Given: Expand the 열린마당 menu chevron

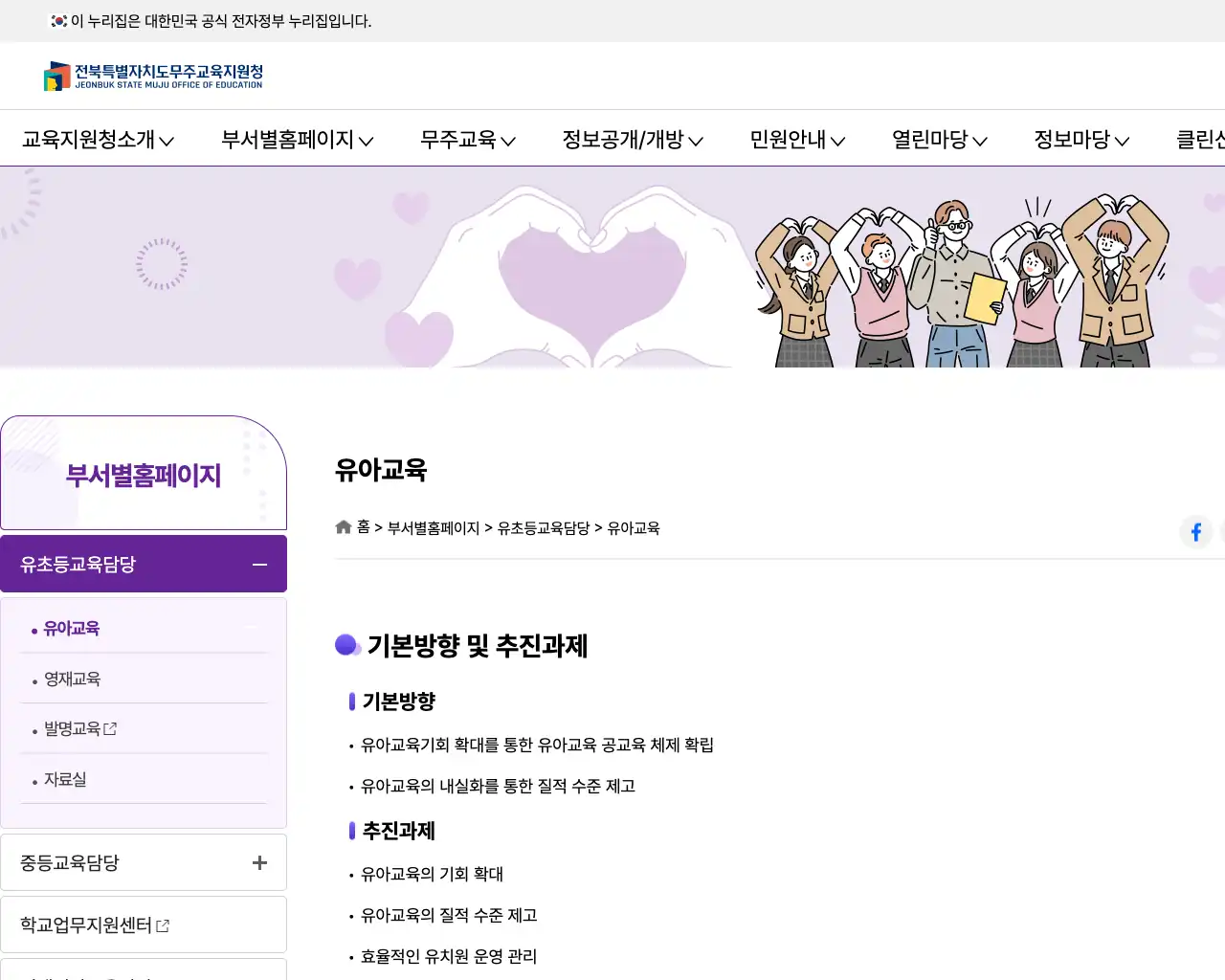Looking at the screenshot, I should point(982,141).
